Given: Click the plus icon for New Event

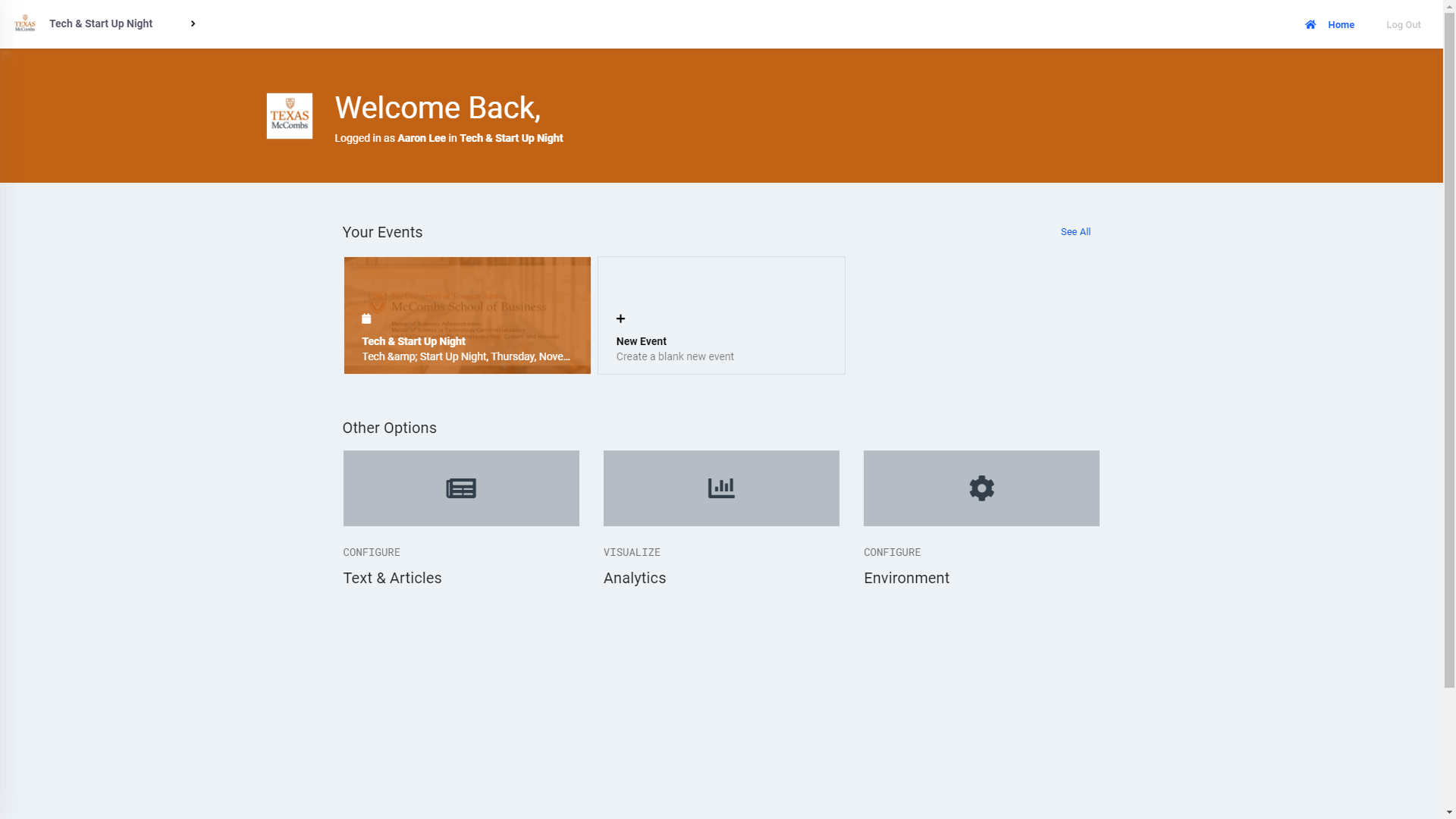Looking at the screenshot, I should (x=620, y=318).
